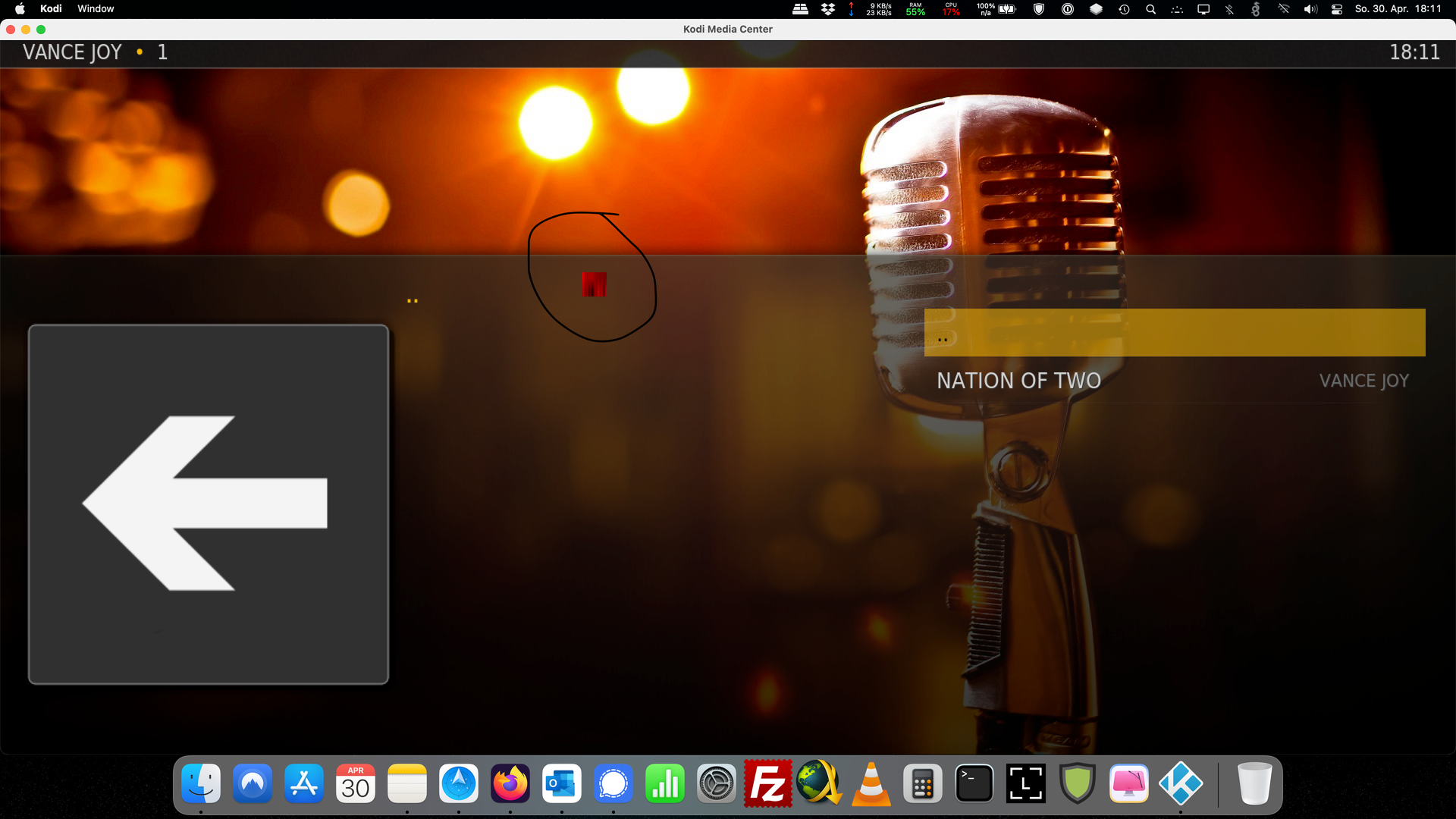Open the Notes app in the dock
This screenshot has height=819, width=1456.
407,784
